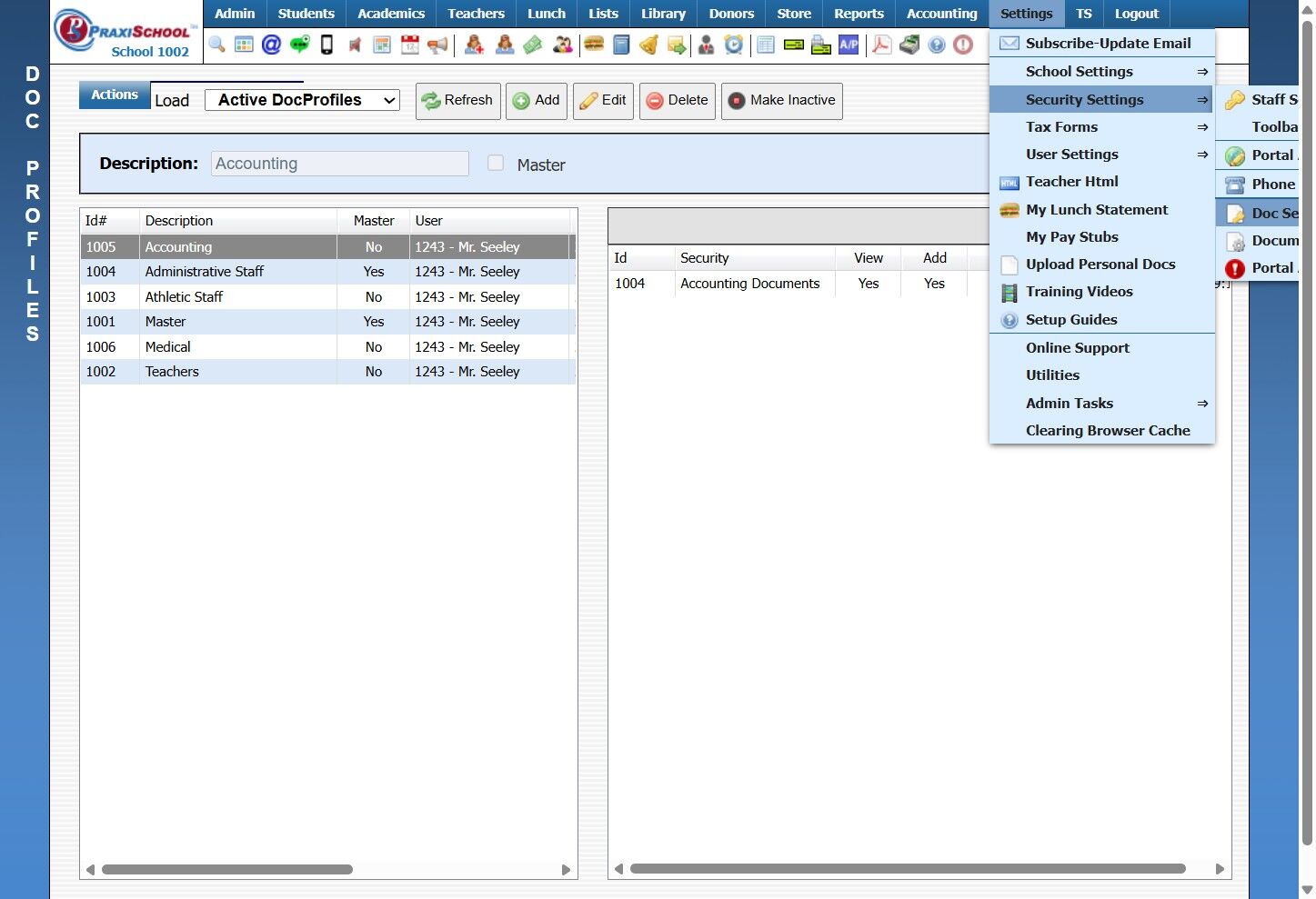Open the Active DocProfiles dropdown
This screenshot has width=1316, height=899.
tap(302, 100)
